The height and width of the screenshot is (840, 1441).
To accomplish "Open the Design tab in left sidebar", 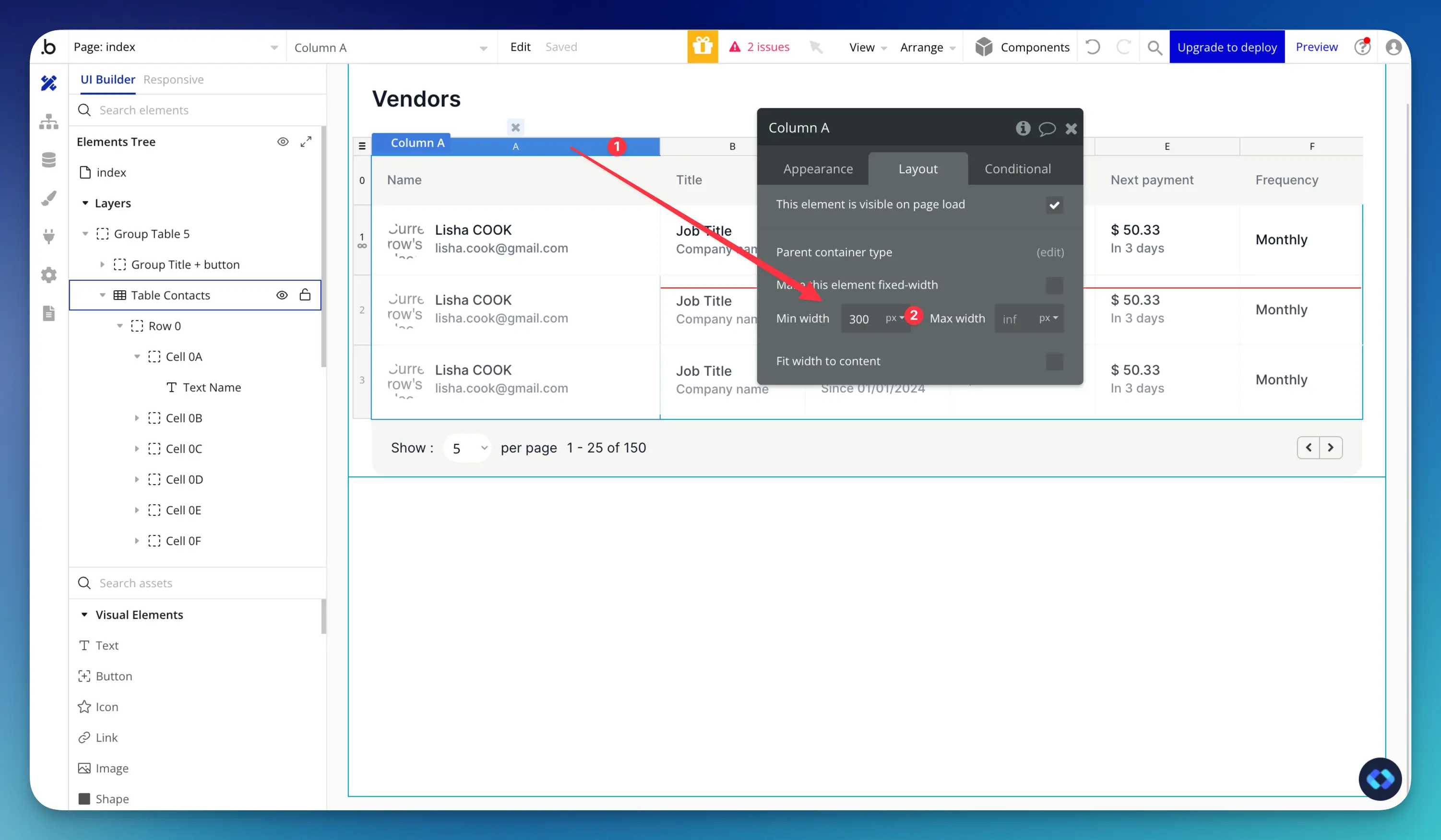I will (x=49, y=83).
